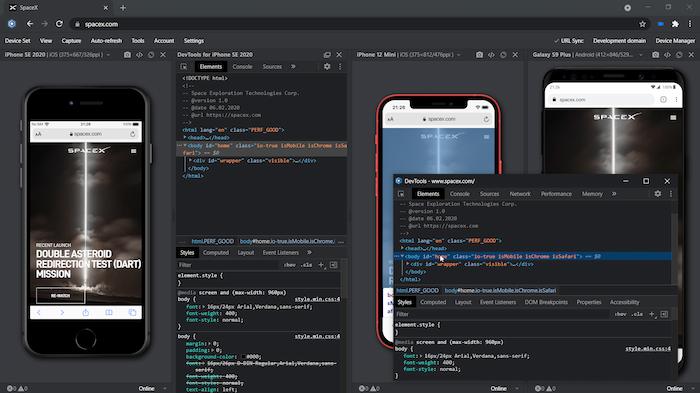Open iPhone SE 2020 device selector dropdown
This screenshot has height=393, width=700.
pos(108,54)
